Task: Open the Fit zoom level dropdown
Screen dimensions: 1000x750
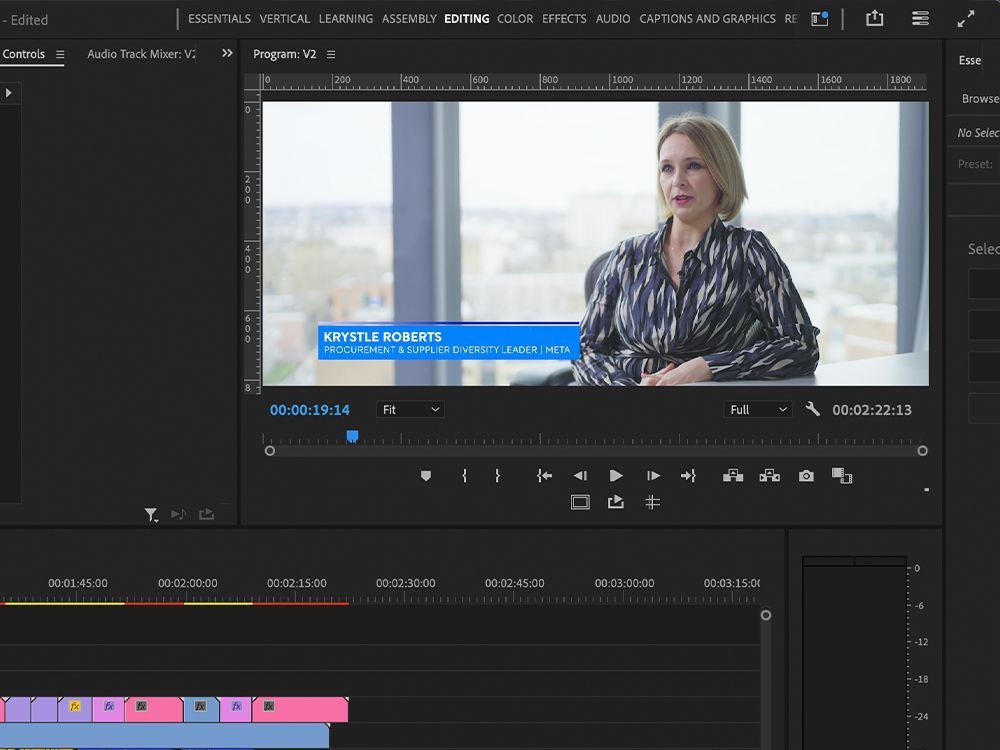Action: (410, 409)
